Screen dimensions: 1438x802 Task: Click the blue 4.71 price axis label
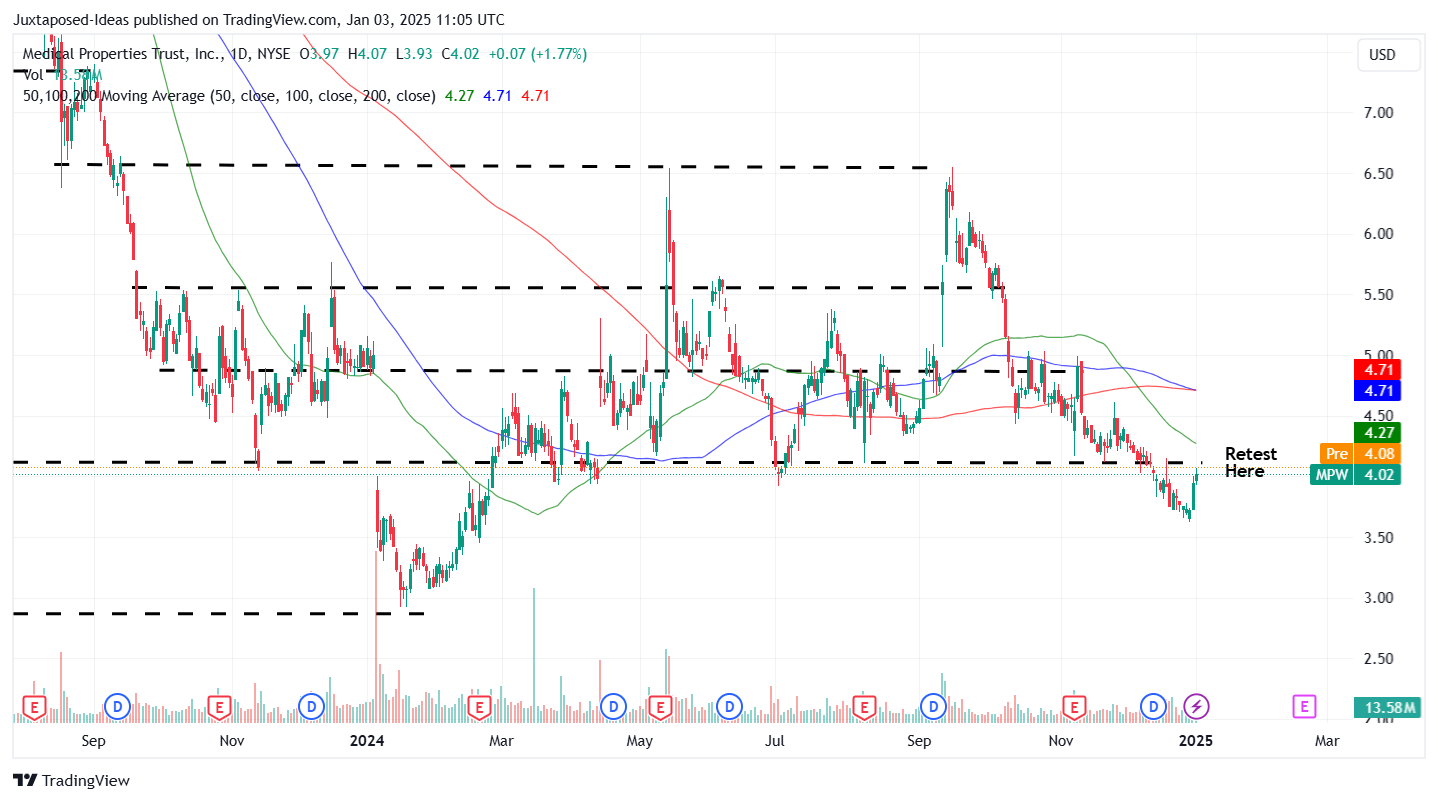(x=1377, y=391)
